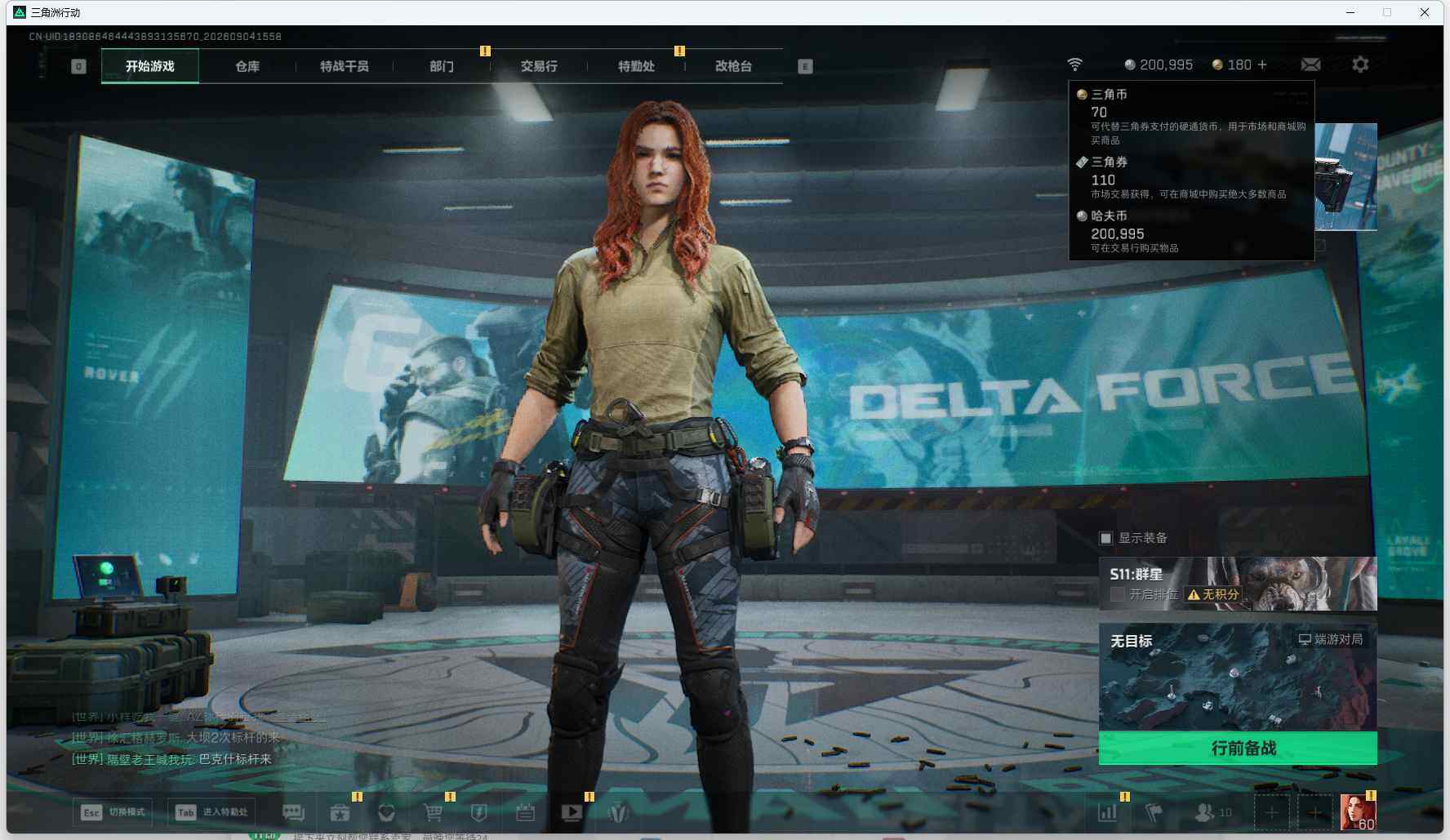This screenshot has height=840, width=1450.
Task: Open the friends list icon showing 10
Action: 1212,812
